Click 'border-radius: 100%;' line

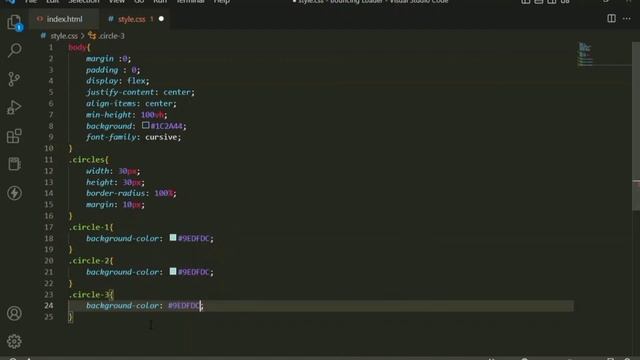pyautogui.click(x=131, y=193)
